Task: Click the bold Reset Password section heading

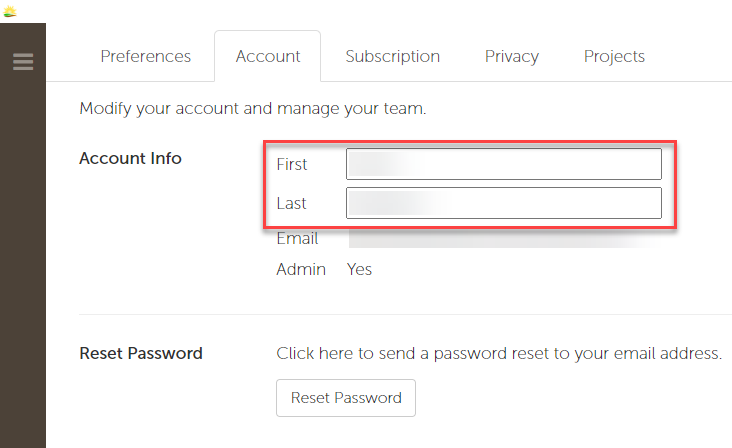Action: coord(141,353)
